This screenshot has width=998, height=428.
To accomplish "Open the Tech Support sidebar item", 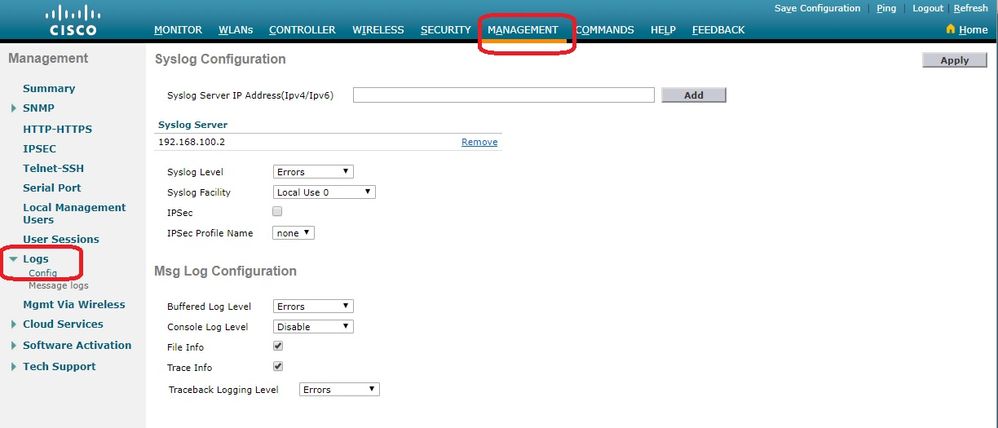I will (x=59, y=367).
